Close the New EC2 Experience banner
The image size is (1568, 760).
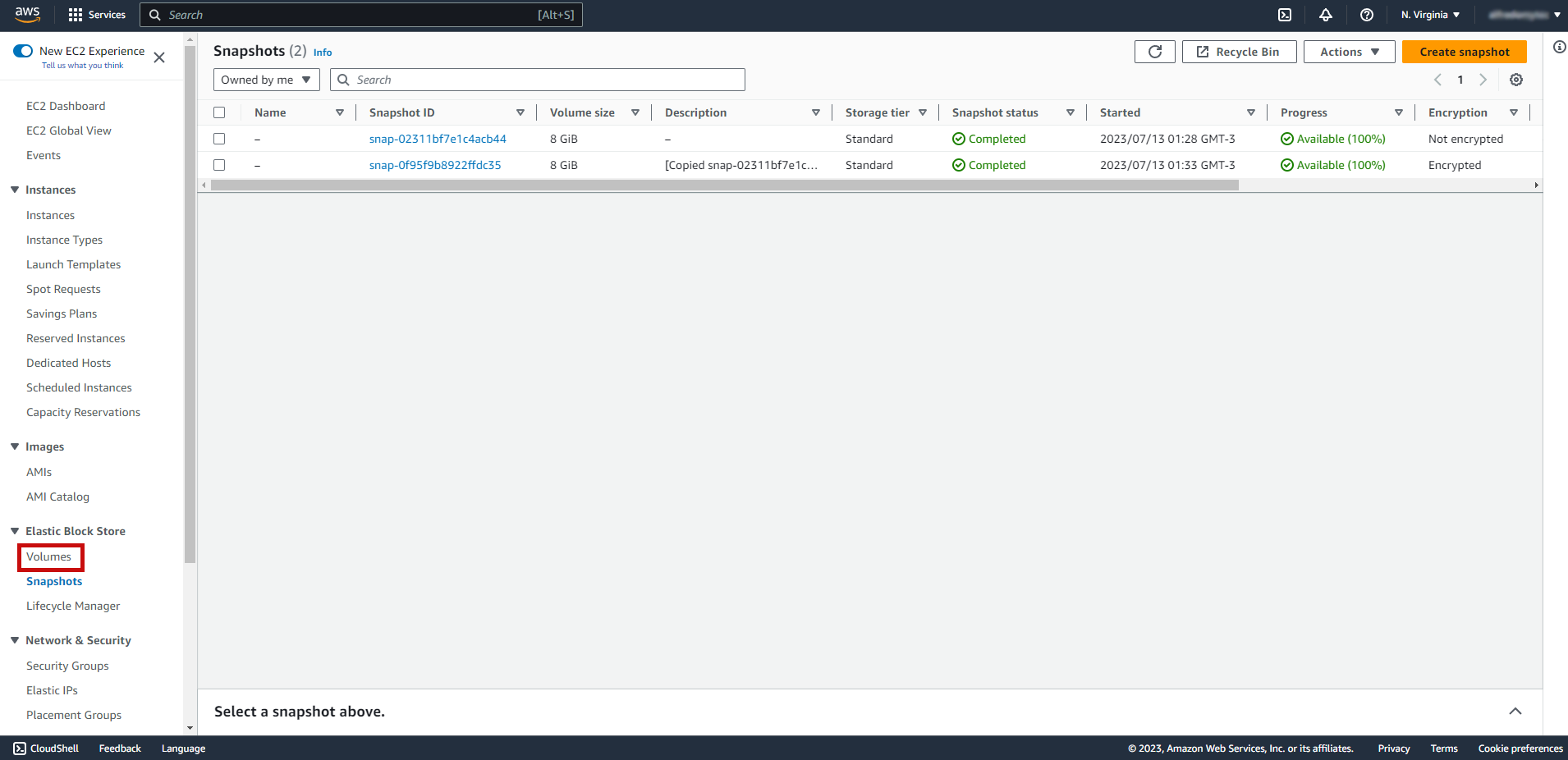[x=159, y=57]
